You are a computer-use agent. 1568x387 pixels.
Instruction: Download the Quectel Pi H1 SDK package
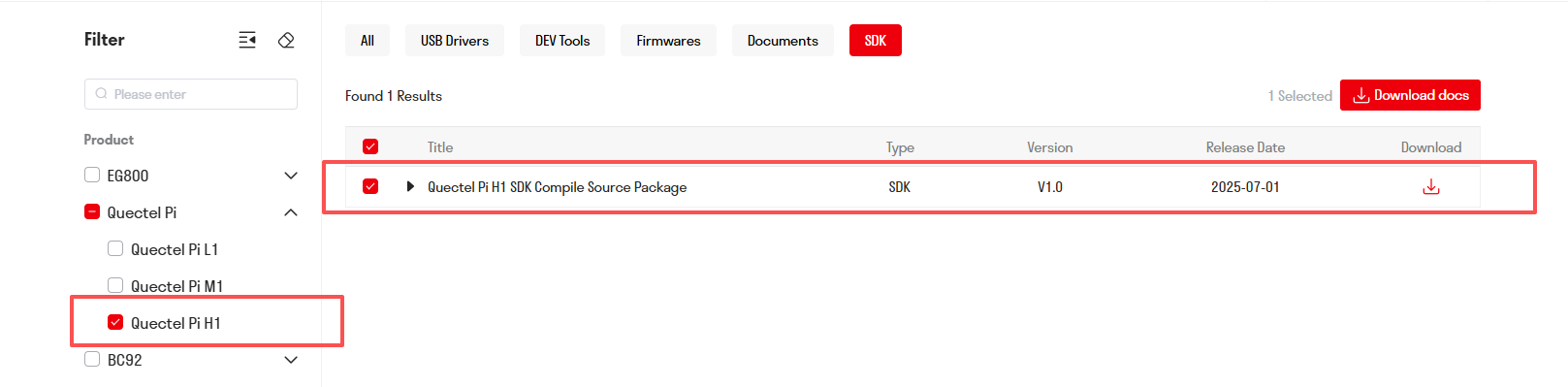click(x=1430, y=186)
